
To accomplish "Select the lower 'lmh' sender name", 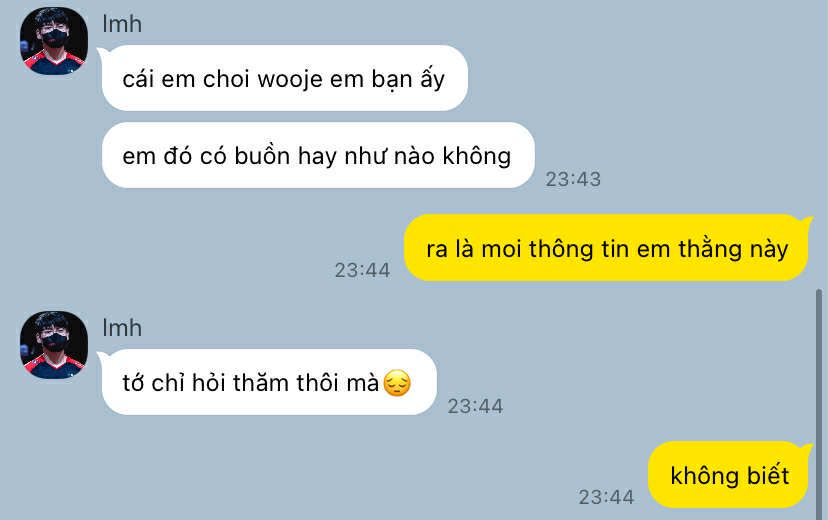I will [122, 328].
